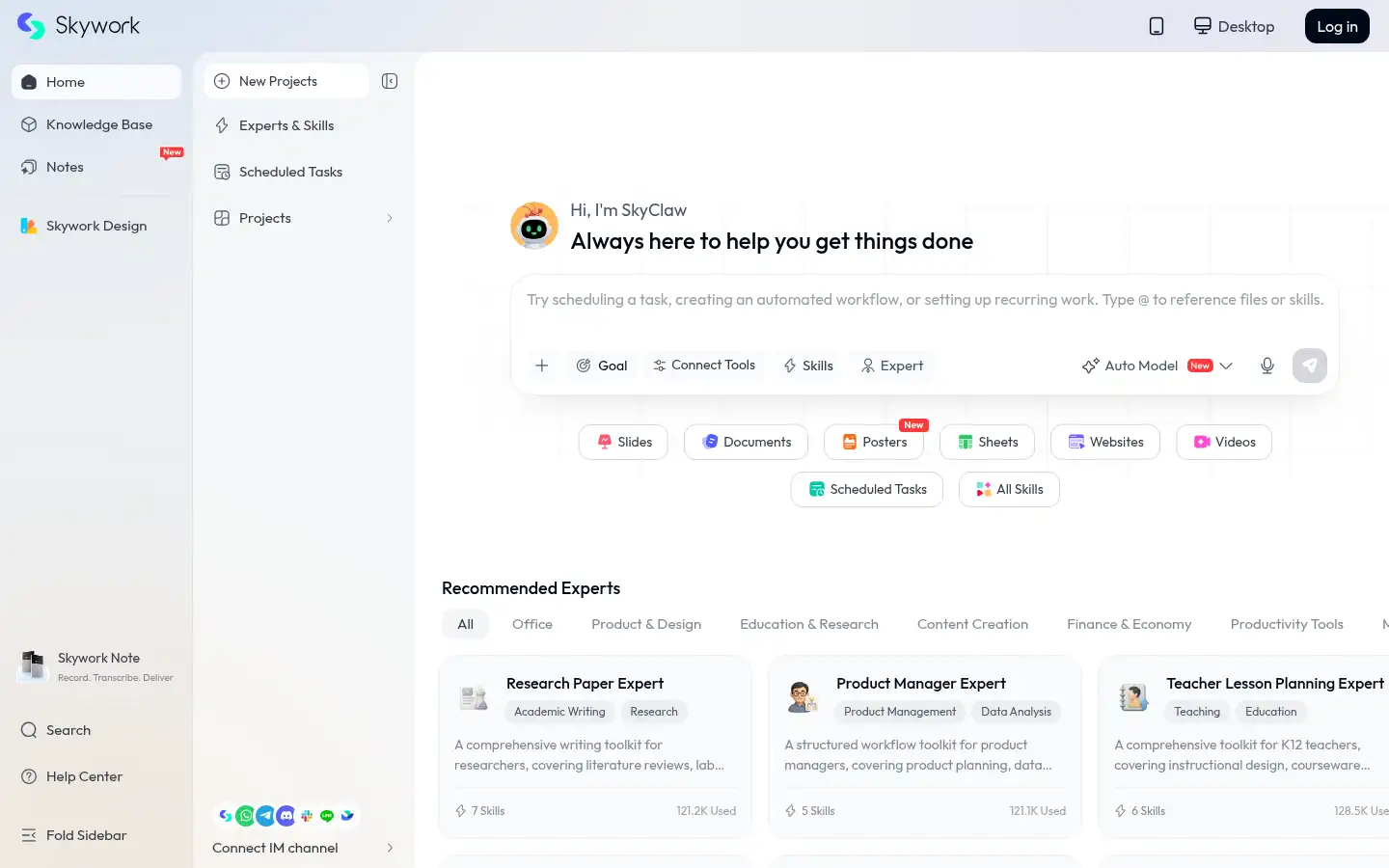Click the Help Center question icon
Screen dimensions: 1389x868
tap(29, 776)
